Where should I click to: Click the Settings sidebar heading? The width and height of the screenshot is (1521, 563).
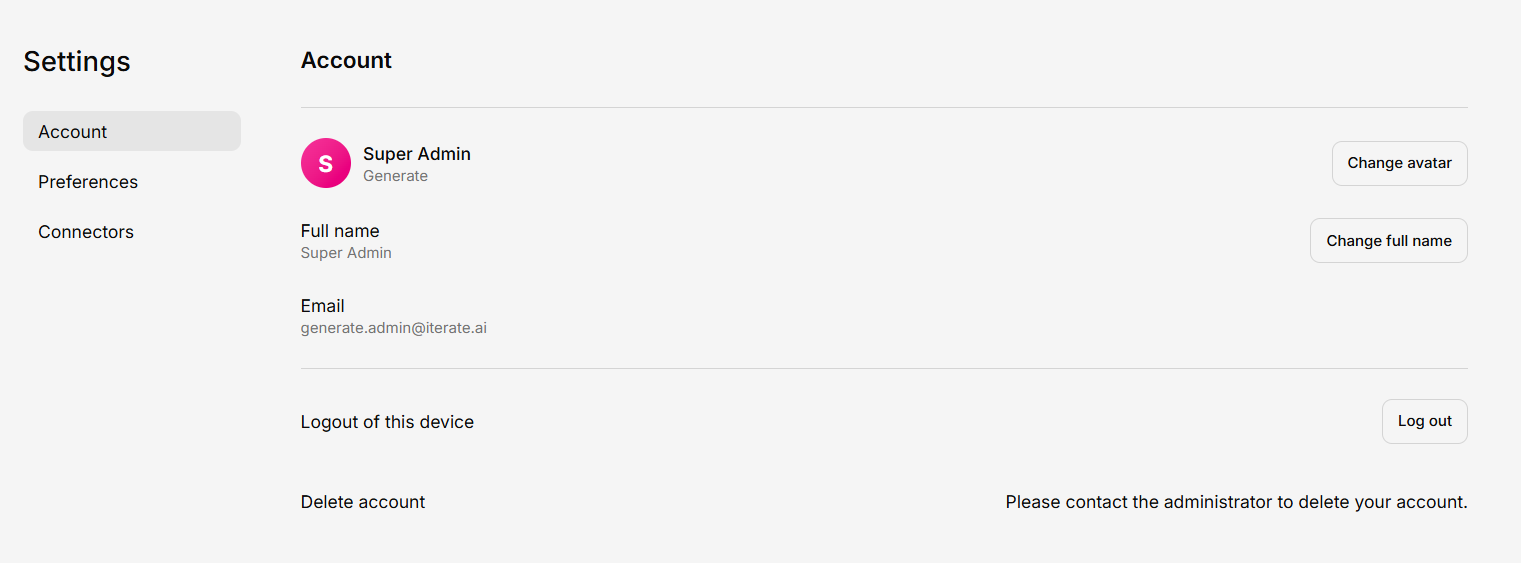[x=77, y=61]
